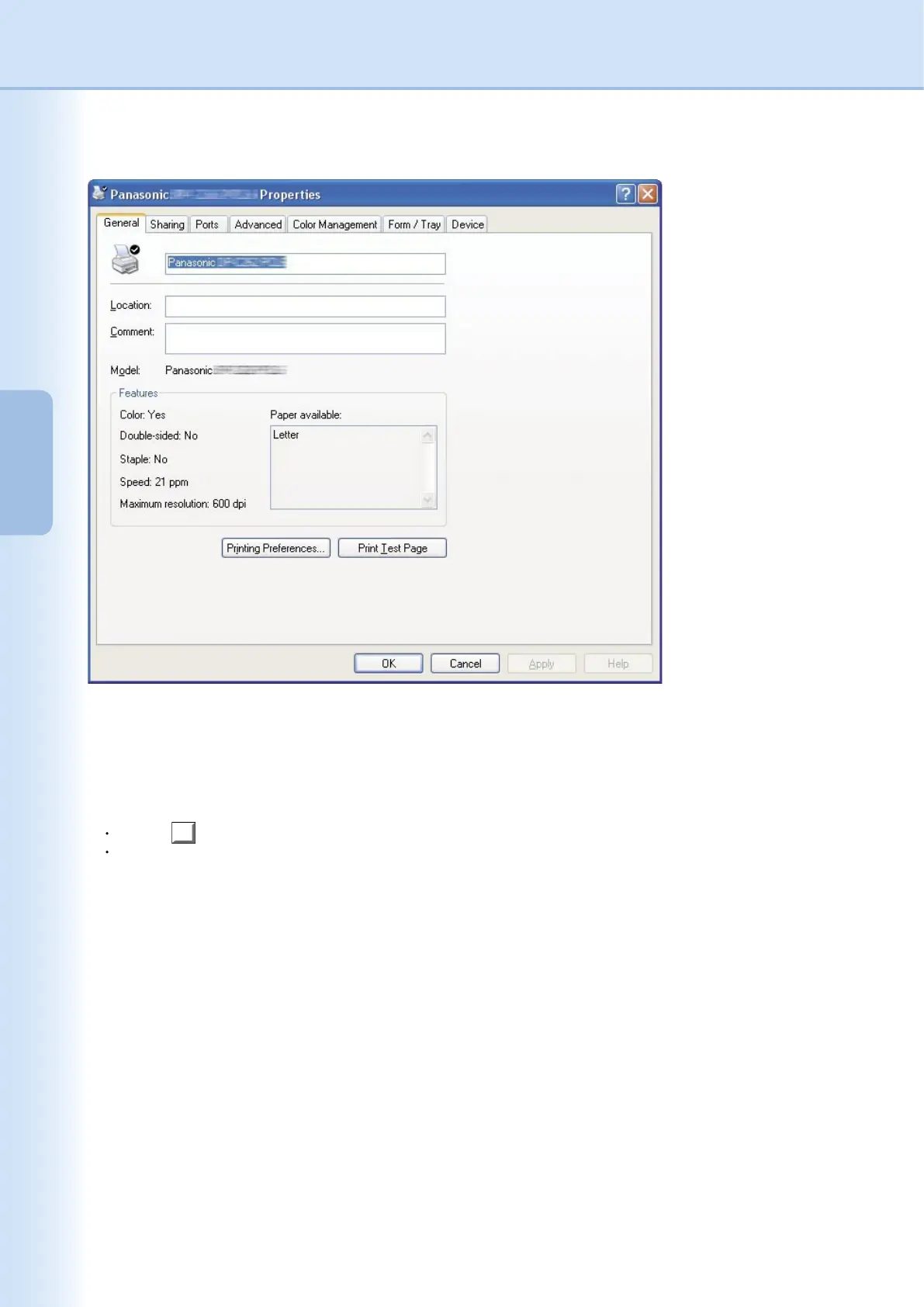Image resolution: width=924 pixels, height=1307 pixels.
Task: Click the Model Panasonic value text
Action: (x=226, y=370)
